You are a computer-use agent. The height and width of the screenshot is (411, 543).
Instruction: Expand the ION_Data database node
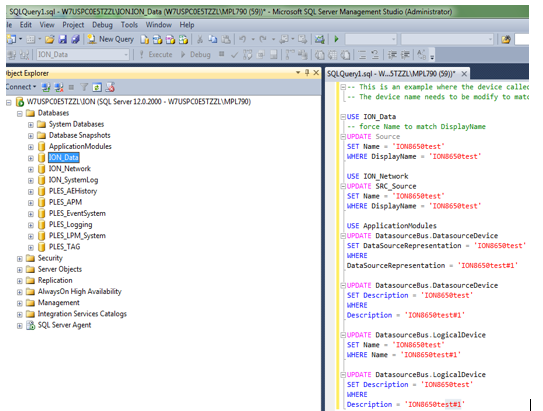click(31, 158)
